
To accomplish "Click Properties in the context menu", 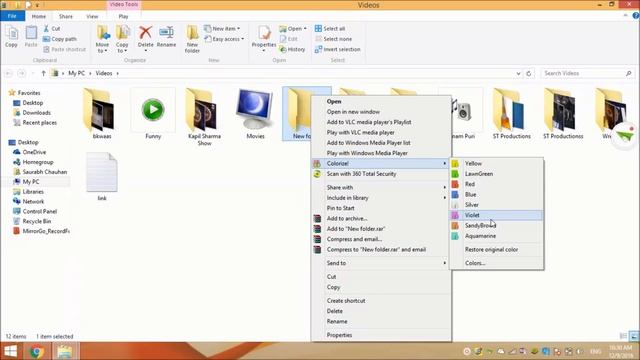I will pos(381,335).
